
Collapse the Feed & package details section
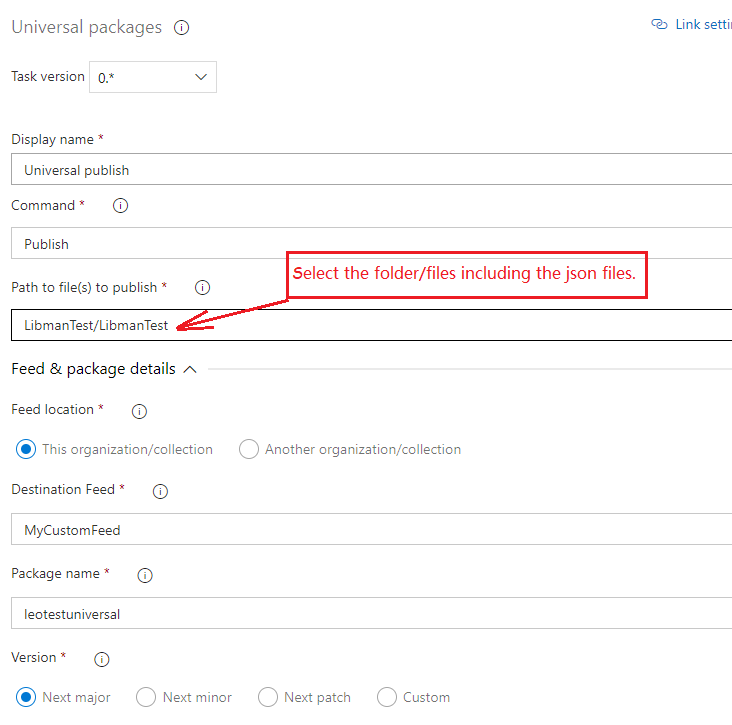pyautogui.click(x=189, y=369)
